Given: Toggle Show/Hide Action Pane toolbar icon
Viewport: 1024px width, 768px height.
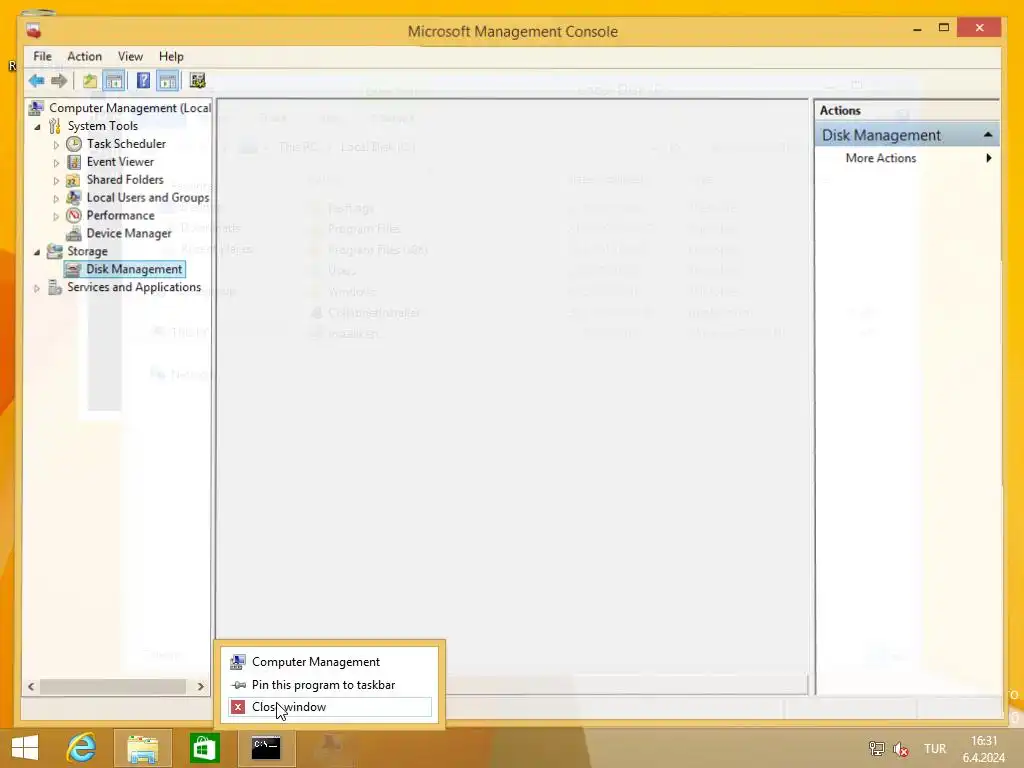Looking at the screenshot, I should [167, 81].
